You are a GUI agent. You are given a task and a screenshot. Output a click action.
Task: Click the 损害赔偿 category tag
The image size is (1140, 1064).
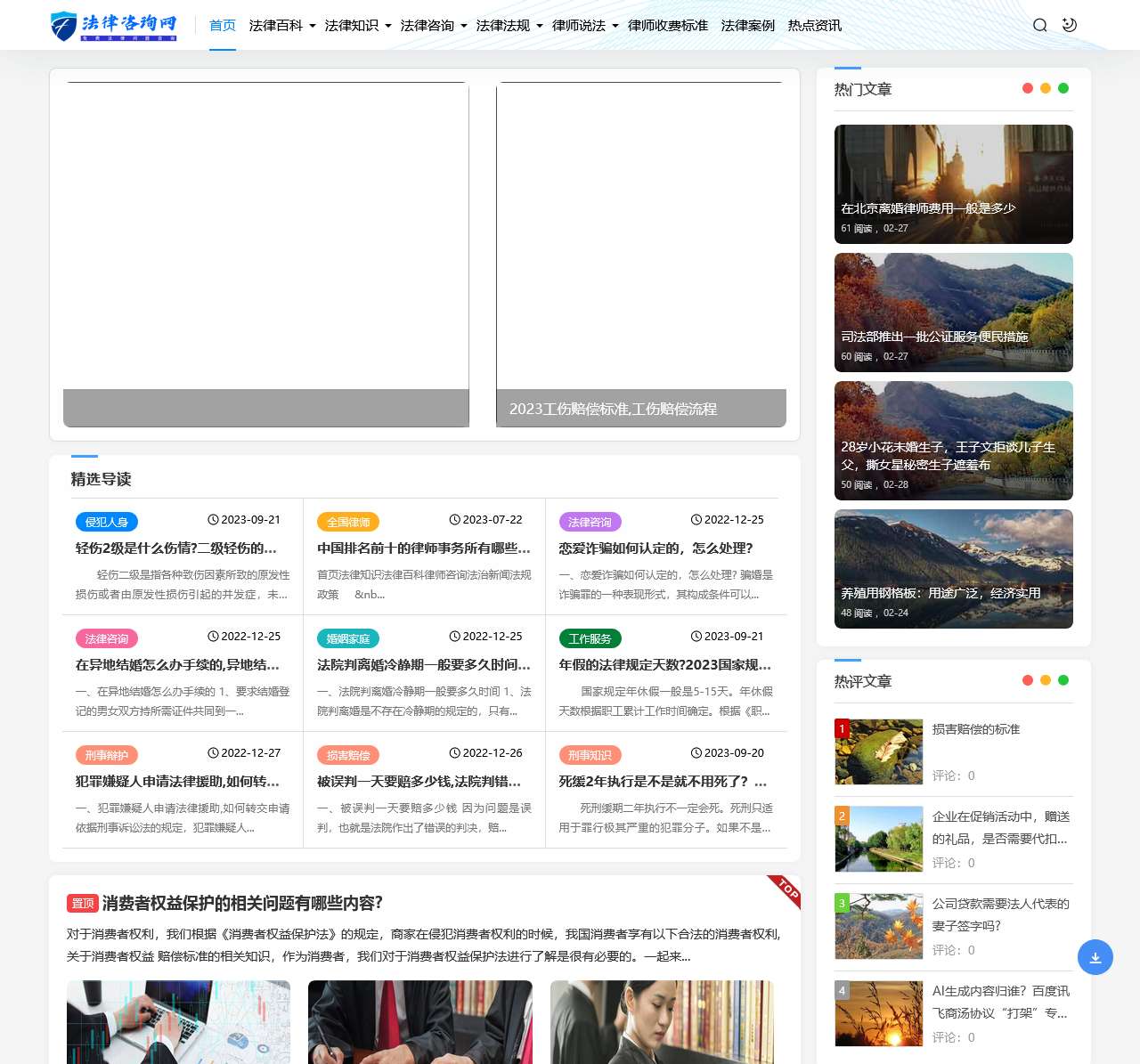click(348, 755)
